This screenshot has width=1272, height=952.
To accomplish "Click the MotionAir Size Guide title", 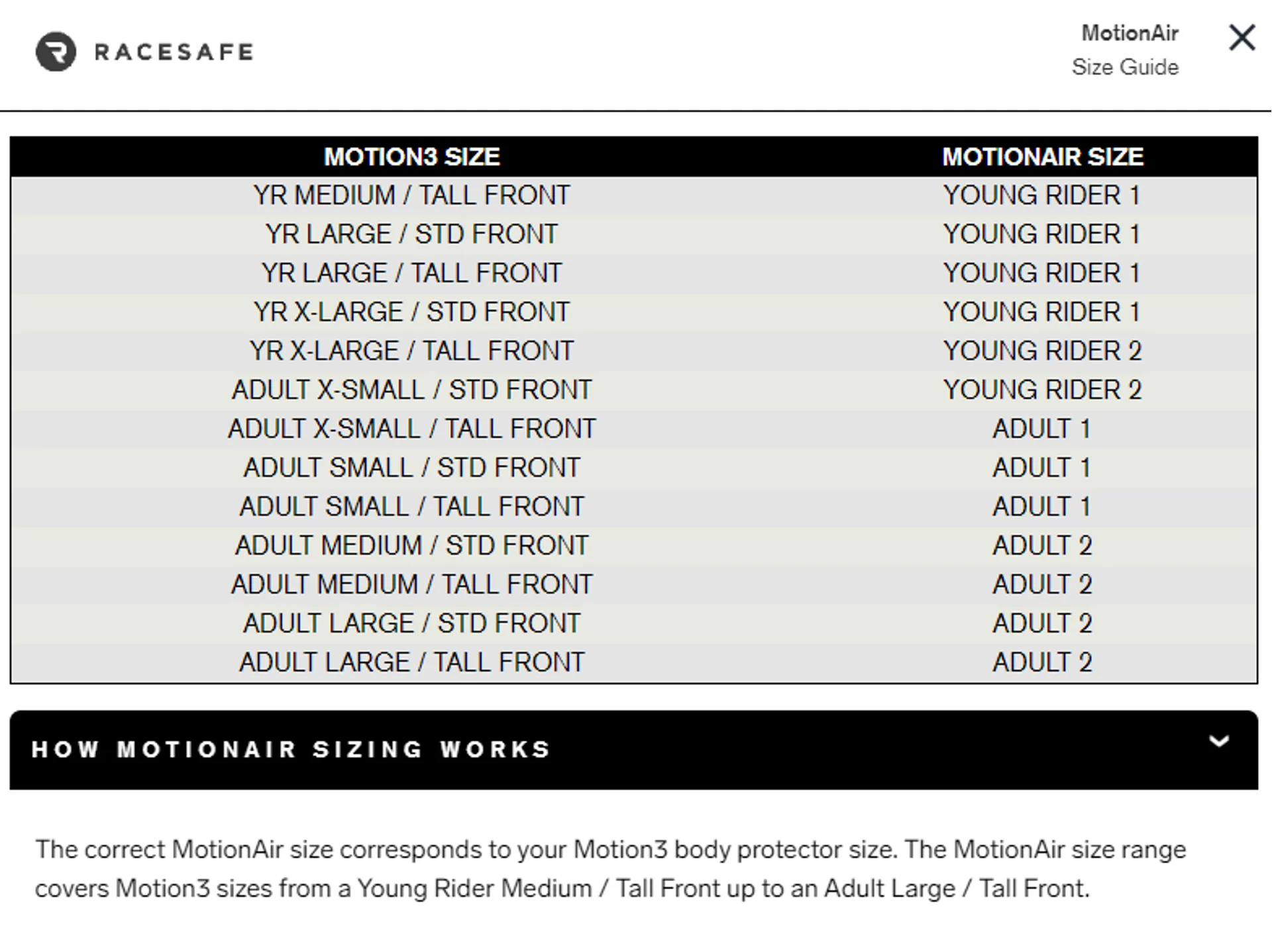I will click(x=1125, y=50).
